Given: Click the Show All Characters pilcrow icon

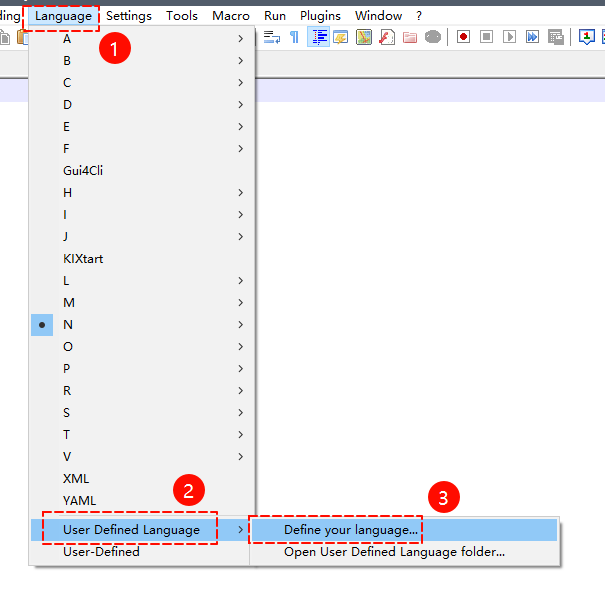Looking at the screenshot, I should pos(294,37).
